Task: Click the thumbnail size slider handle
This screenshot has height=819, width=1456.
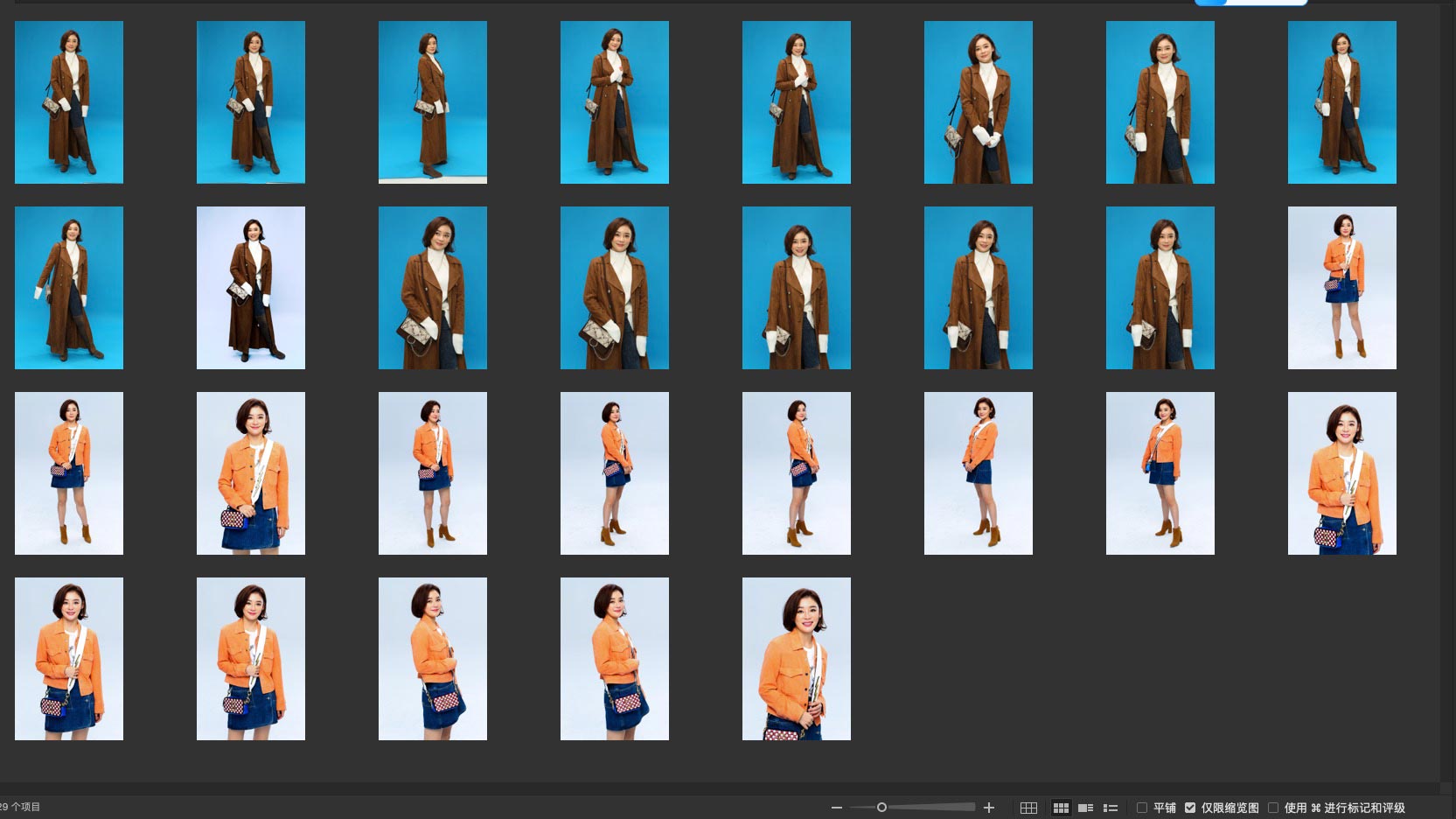Action: 881,808
